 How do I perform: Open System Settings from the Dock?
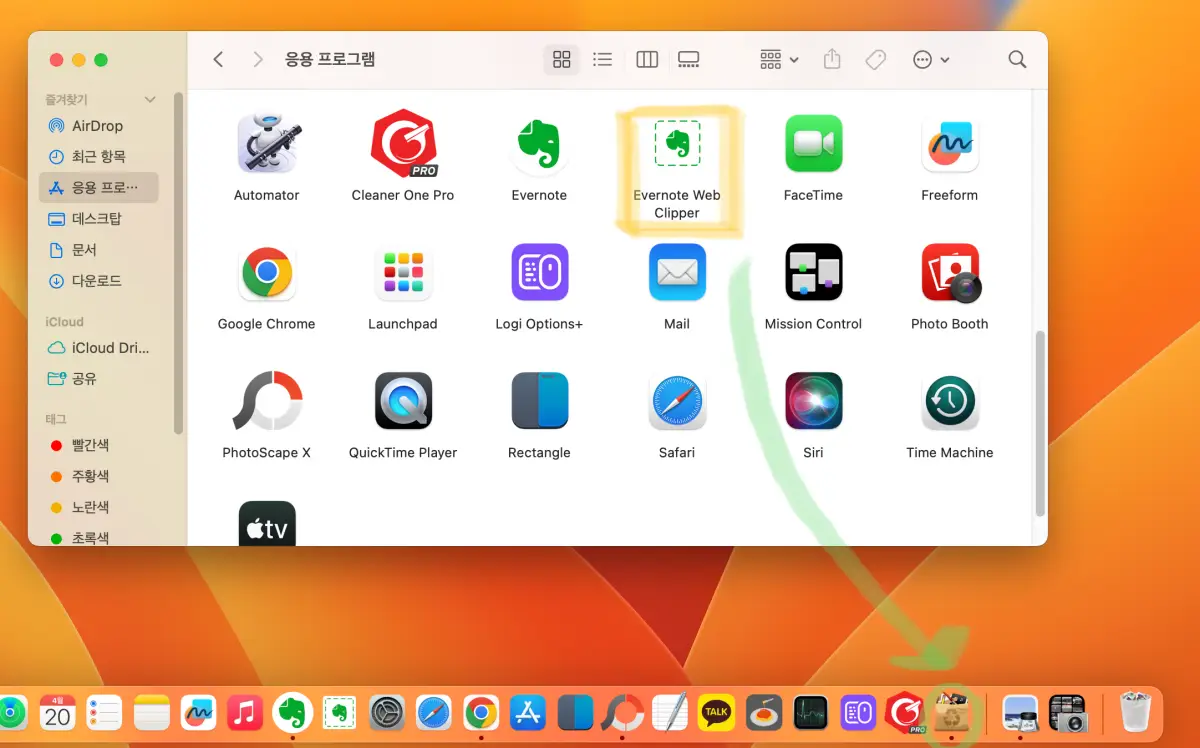[x=387, y=712]
